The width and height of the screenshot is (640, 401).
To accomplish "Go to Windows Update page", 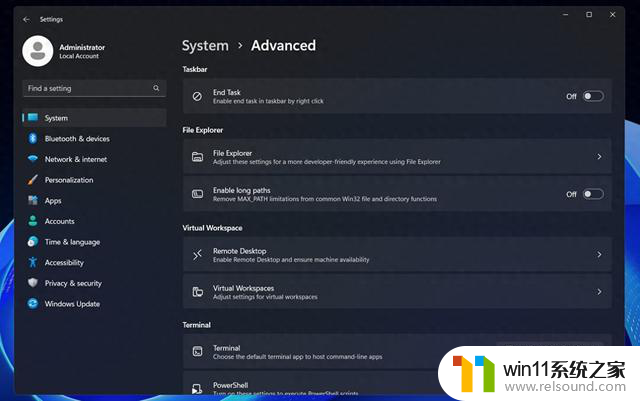I will tap(94, 303).
